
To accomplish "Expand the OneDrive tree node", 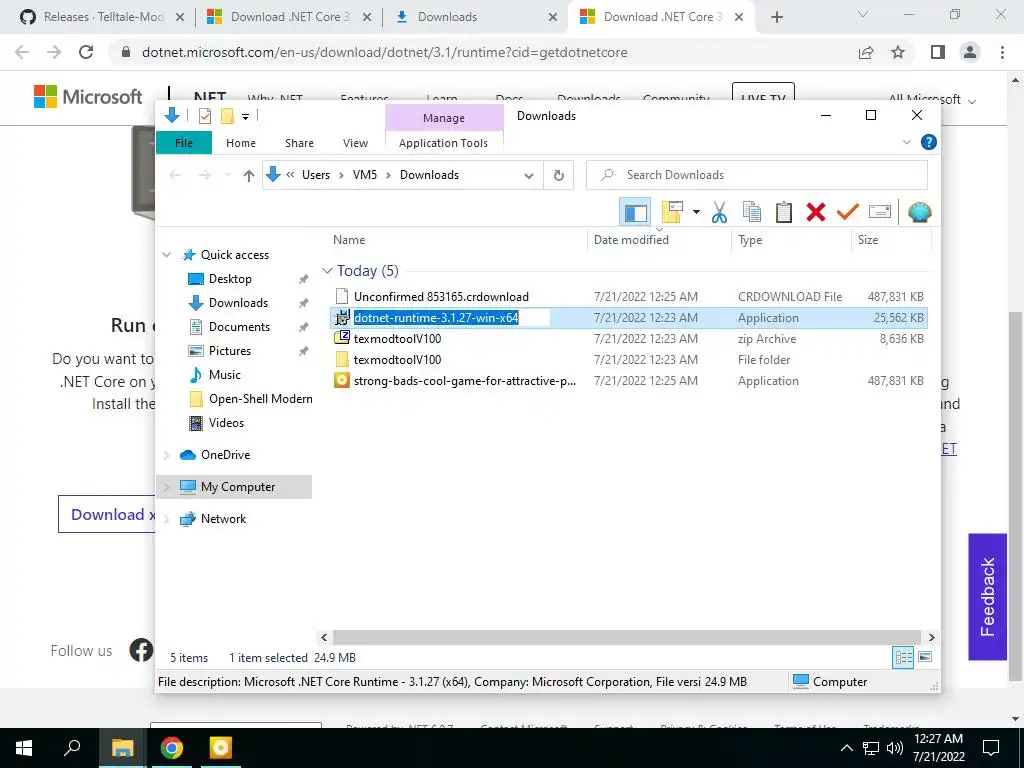I will click(167, 455).
